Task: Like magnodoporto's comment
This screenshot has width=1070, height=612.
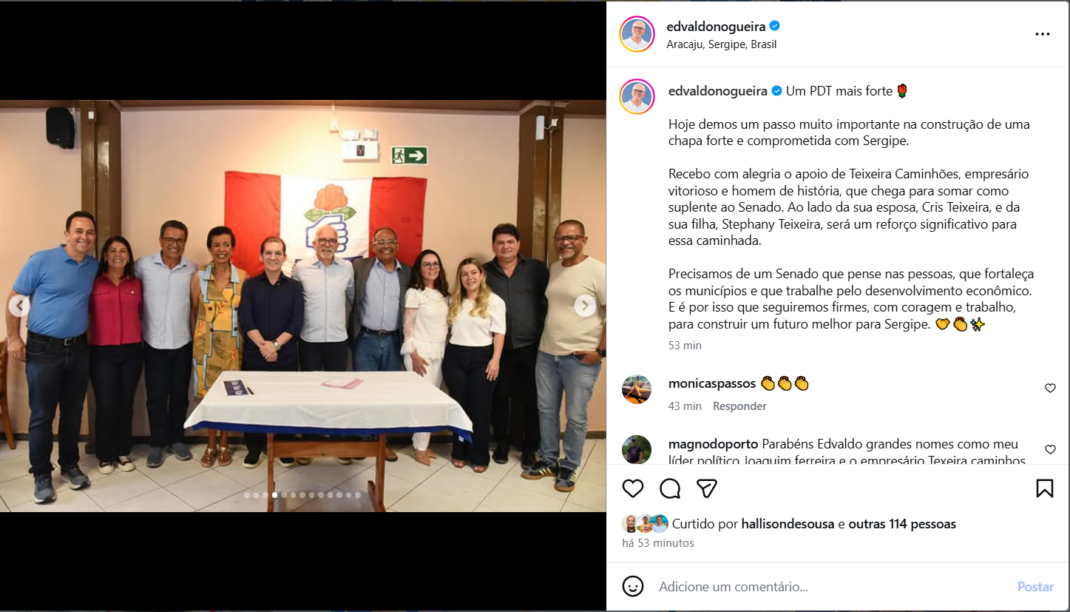Action: (1050, 450)
